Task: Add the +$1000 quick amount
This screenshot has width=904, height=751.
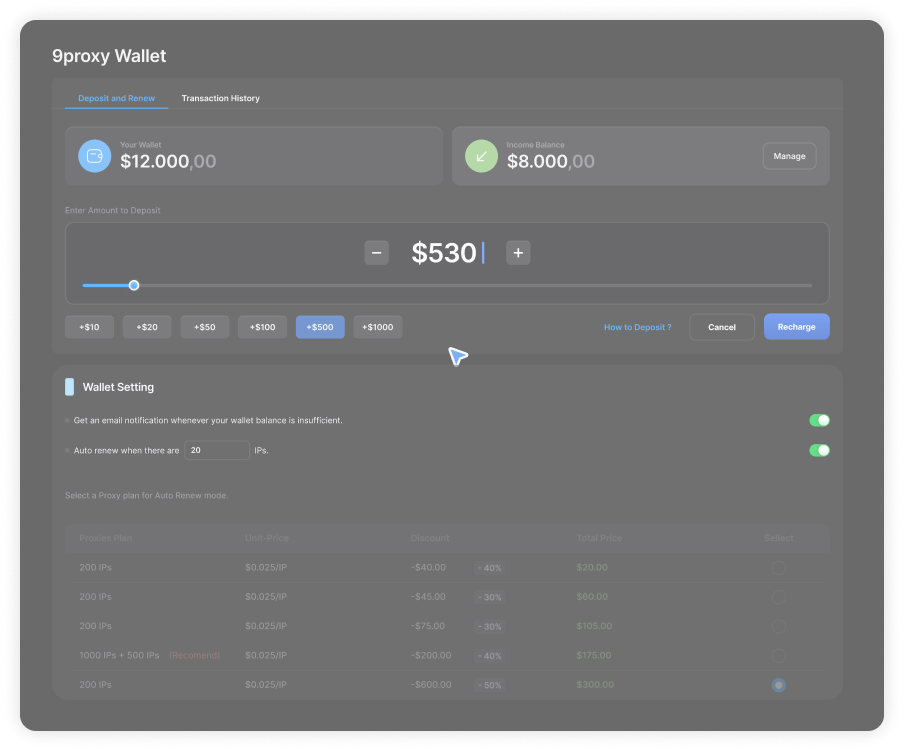Action: 377,327
